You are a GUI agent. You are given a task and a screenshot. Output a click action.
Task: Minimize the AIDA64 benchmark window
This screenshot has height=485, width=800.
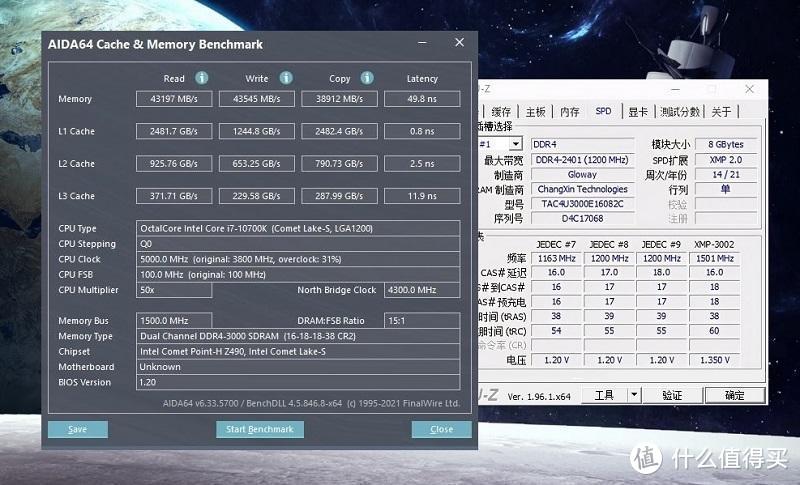(422, 43)
